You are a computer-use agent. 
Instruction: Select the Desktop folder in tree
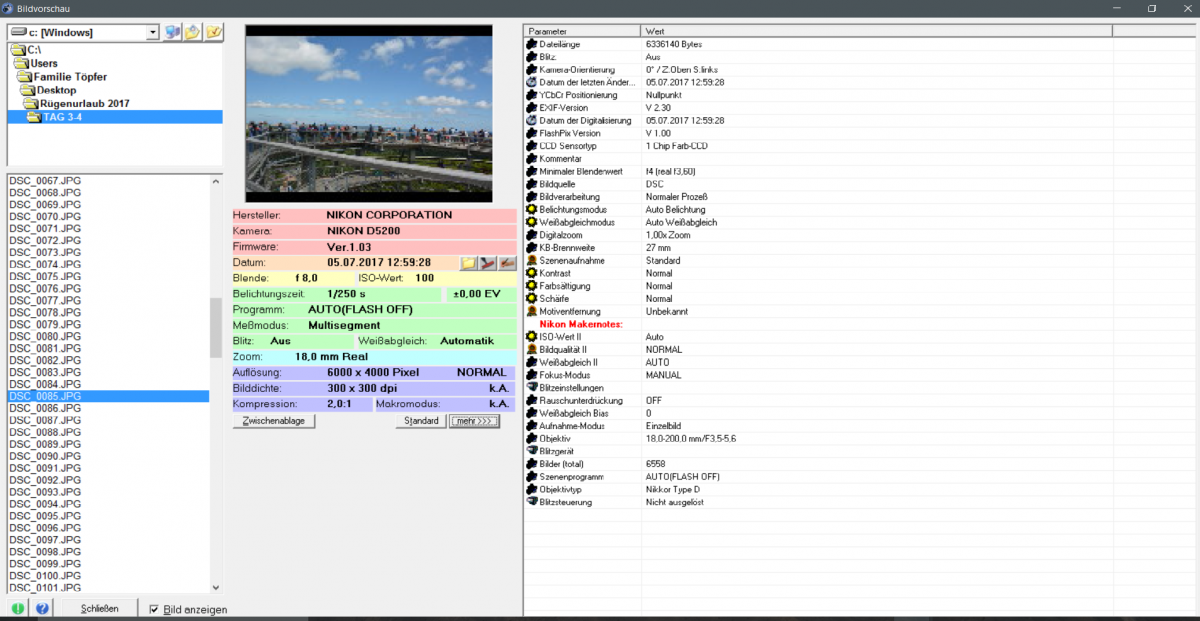(50, 90)
